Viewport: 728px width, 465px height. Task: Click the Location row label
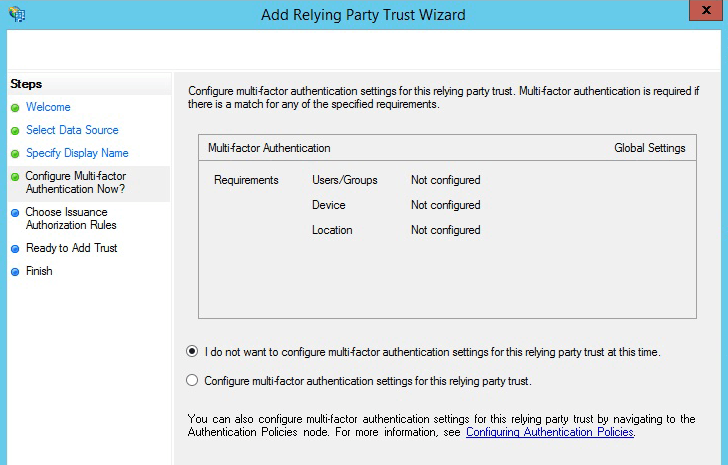tap(332, 230)
